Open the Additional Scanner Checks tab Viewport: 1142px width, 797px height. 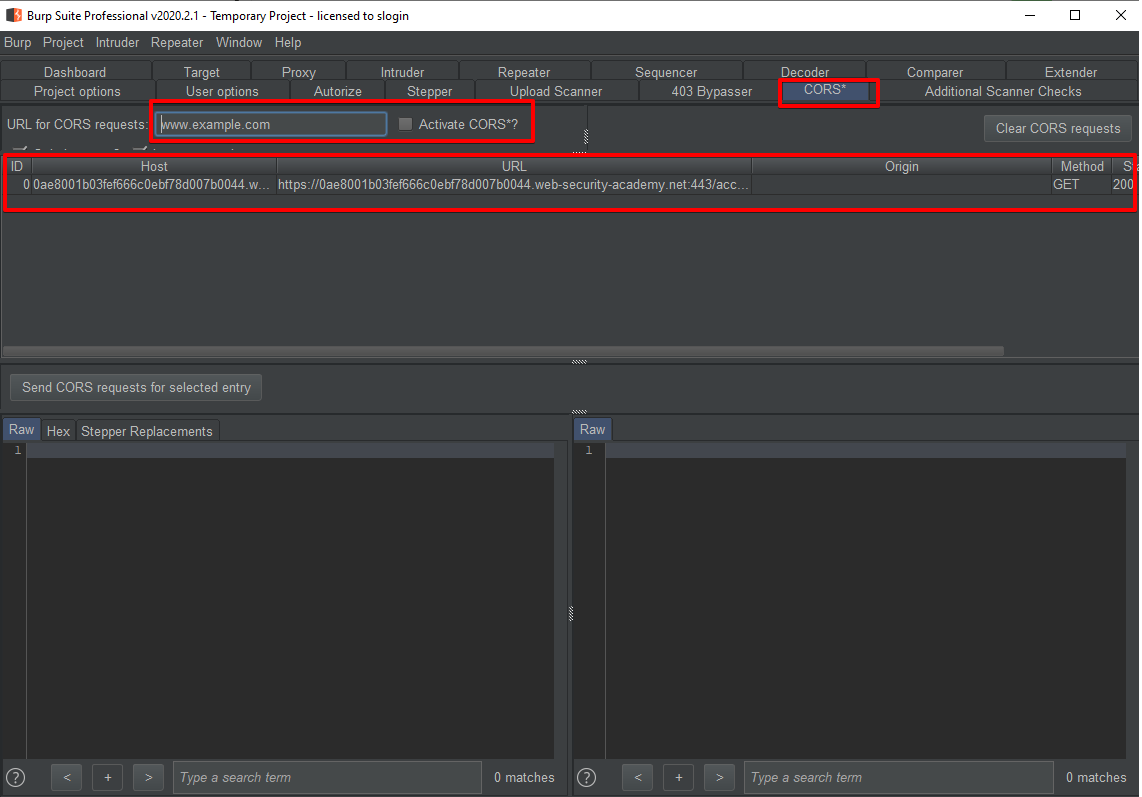click(x=1003, y=91)
